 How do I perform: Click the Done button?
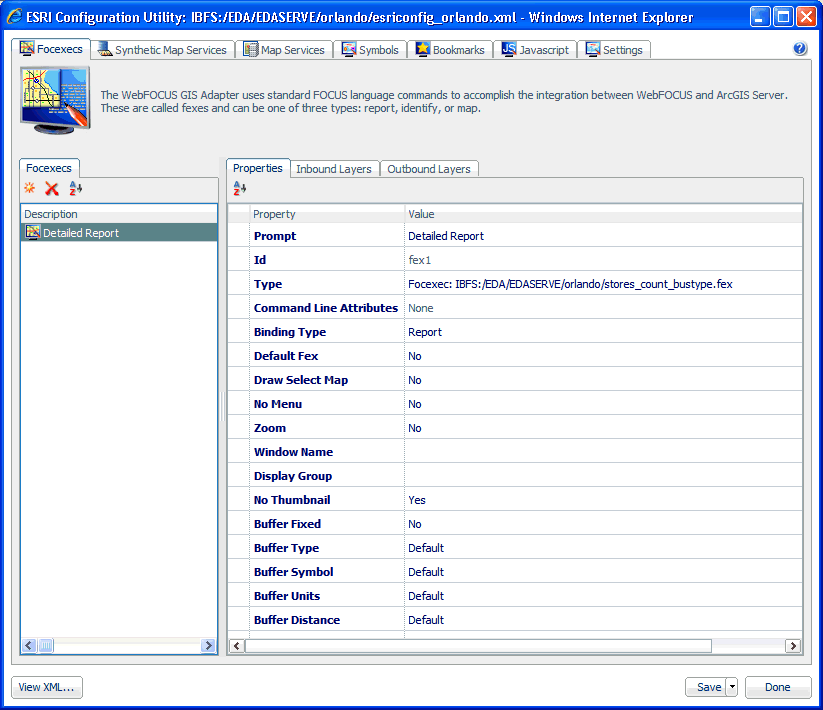click(x=778, y=687)
